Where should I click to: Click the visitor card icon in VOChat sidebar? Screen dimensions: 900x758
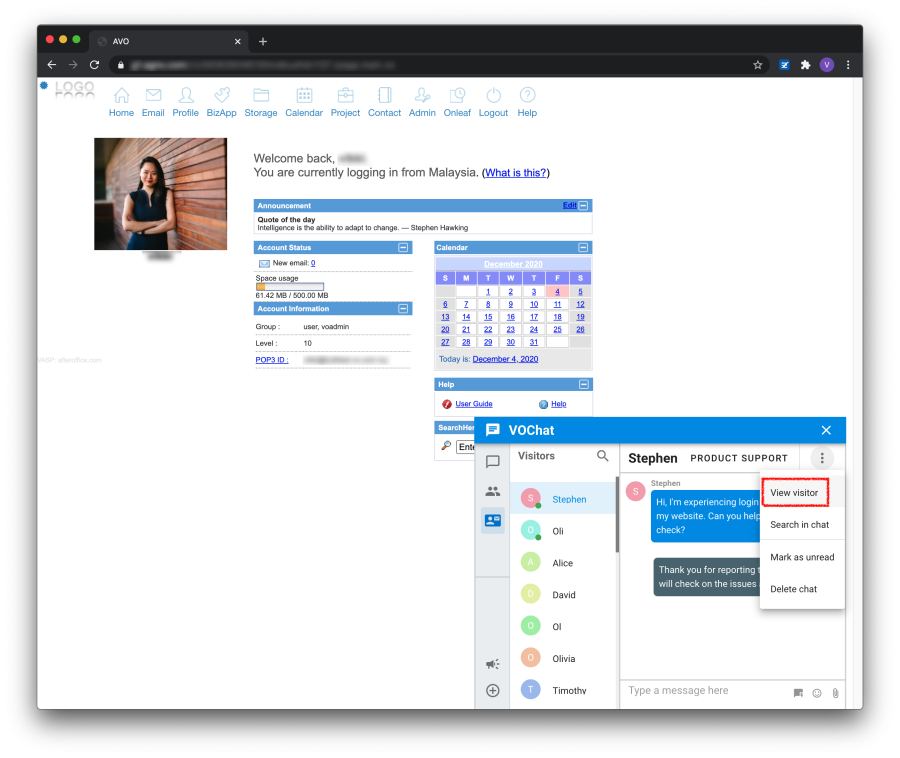[x=492, y=520]
